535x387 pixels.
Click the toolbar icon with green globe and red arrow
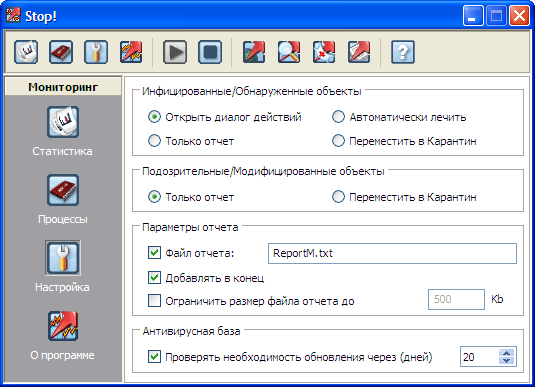(x=254, y=52)
